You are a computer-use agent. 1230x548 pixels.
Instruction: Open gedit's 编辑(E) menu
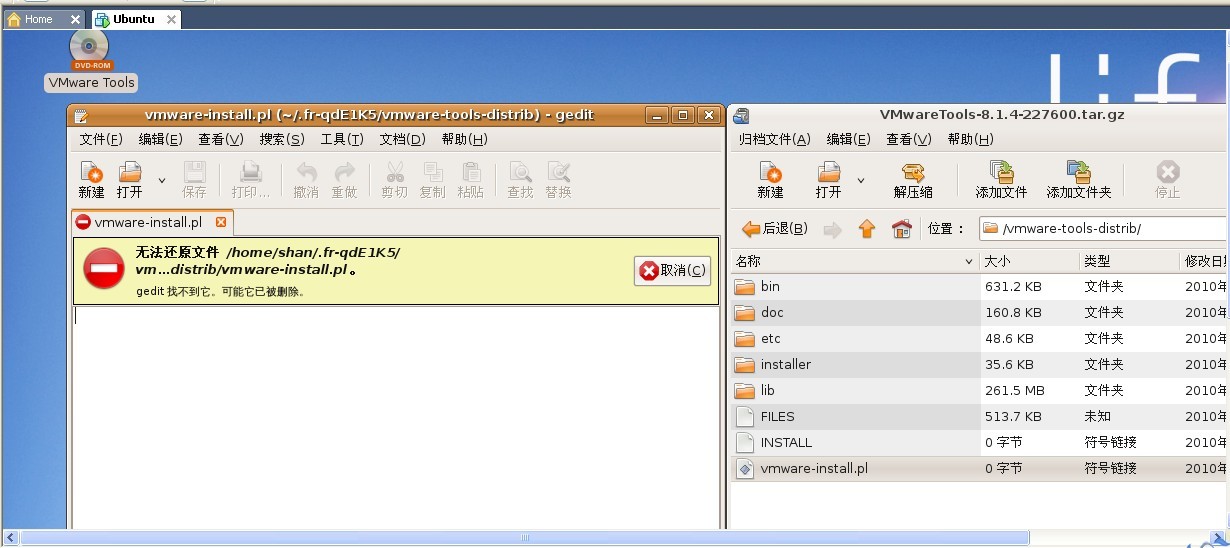click(160, 139)
